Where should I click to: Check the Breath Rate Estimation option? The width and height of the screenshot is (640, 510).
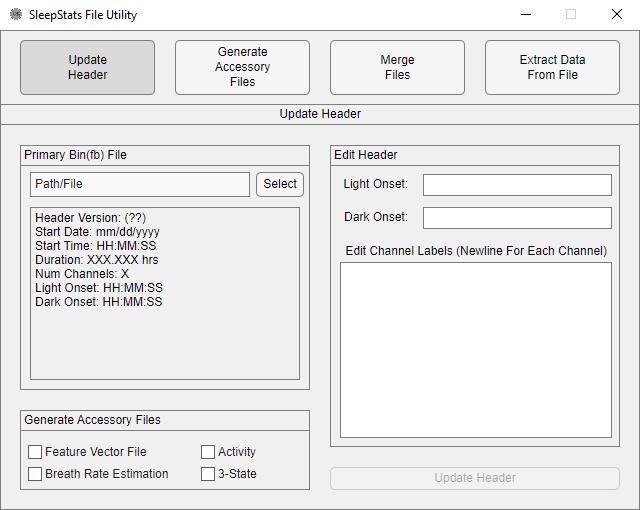tap(36, 474)
